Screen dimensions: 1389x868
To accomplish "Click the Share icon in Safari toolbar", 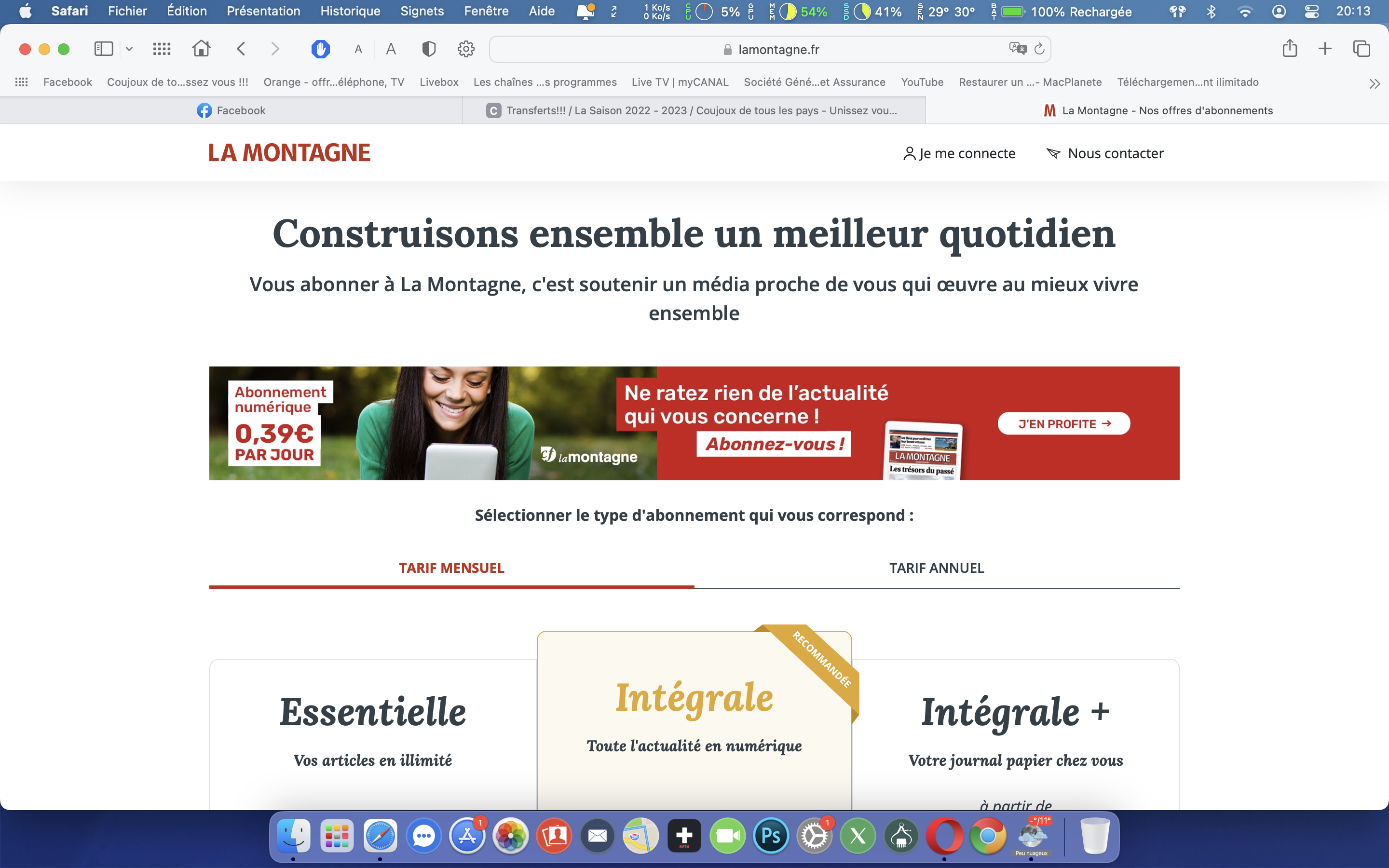I will pos(1289,49).
